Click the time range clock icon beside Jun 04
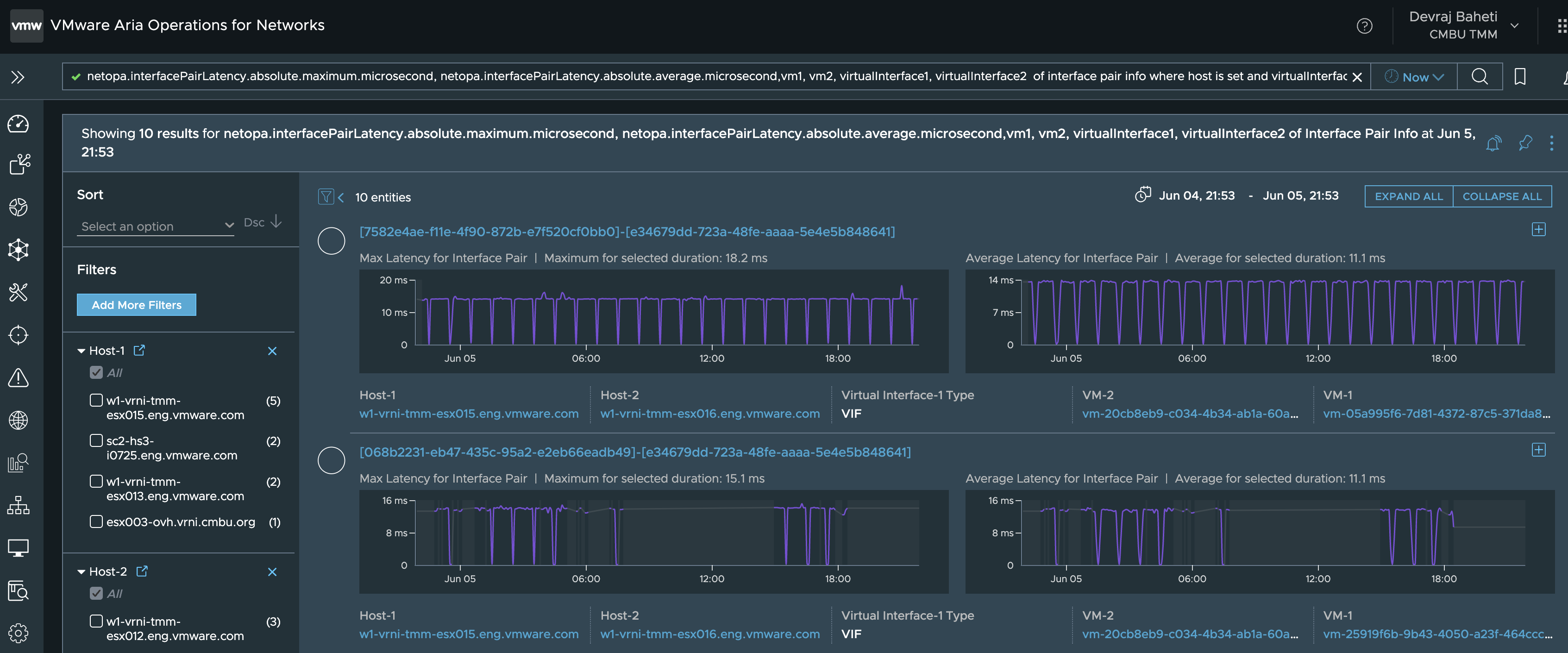1568x653 pixels. click(1142, 195)
